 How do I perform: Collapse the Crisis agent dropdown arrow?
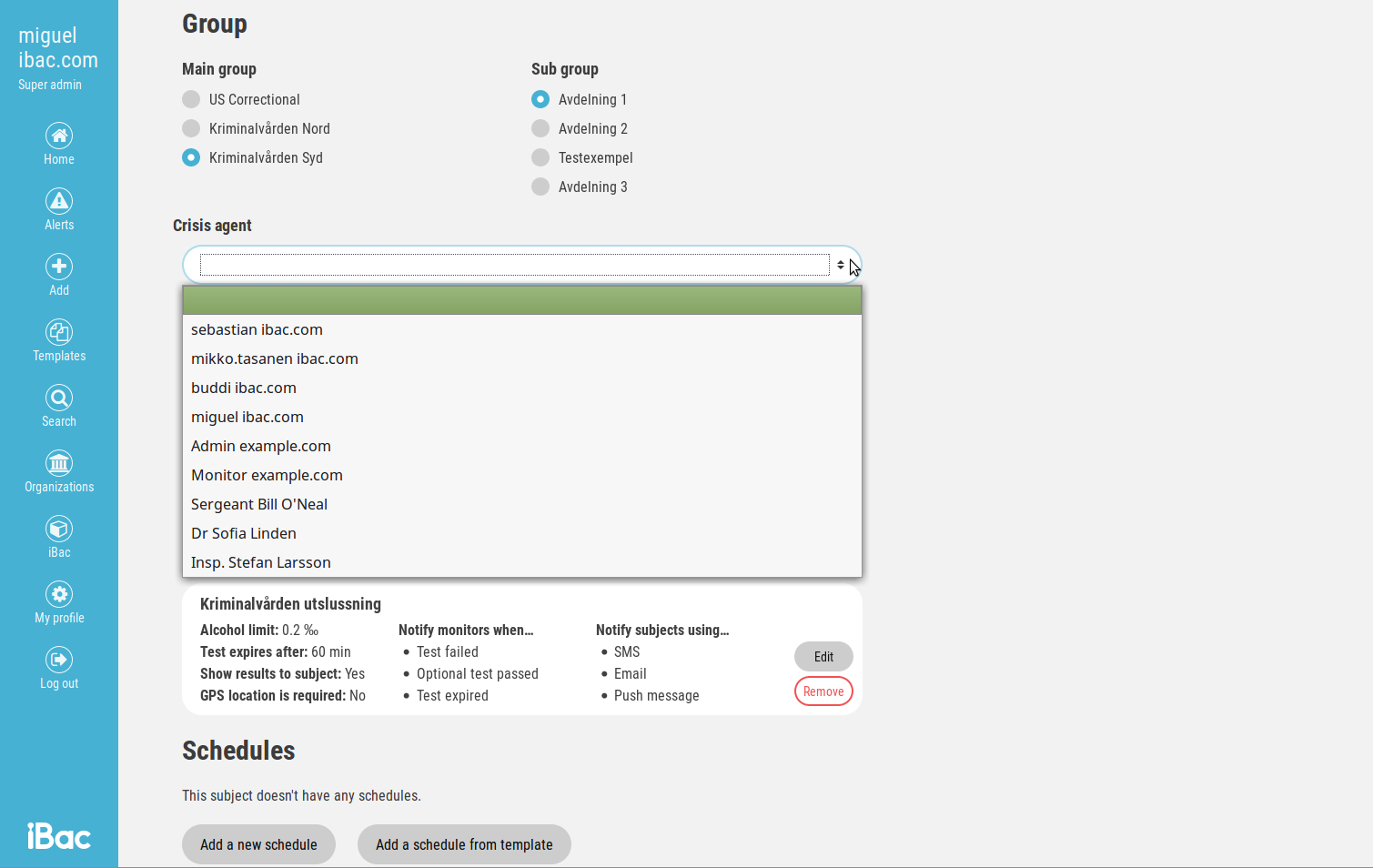pos(840,265)
